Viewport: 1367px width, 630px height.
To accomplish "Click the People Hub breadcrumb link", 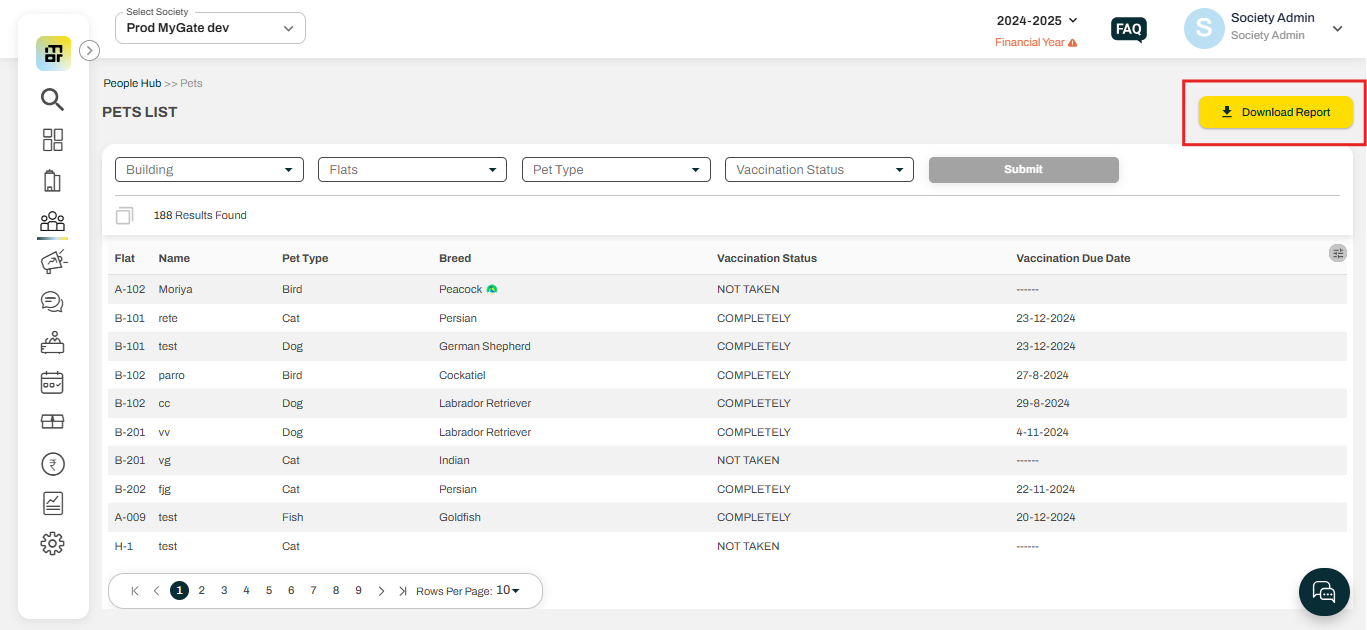I will 132,83.
